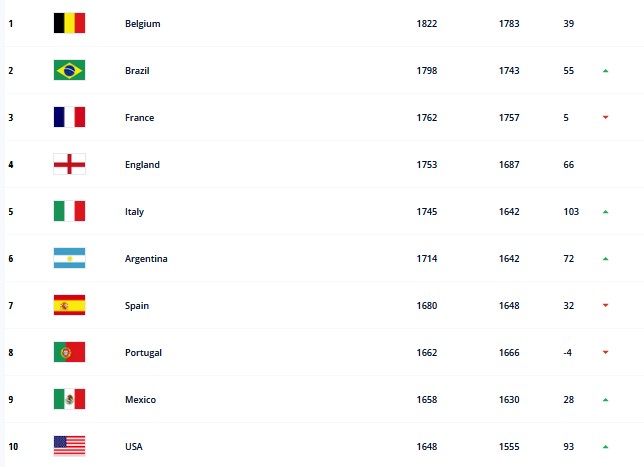Click the Mexico flag icon
This screenshot has width=644, height=467.
(x=69, y=399)
